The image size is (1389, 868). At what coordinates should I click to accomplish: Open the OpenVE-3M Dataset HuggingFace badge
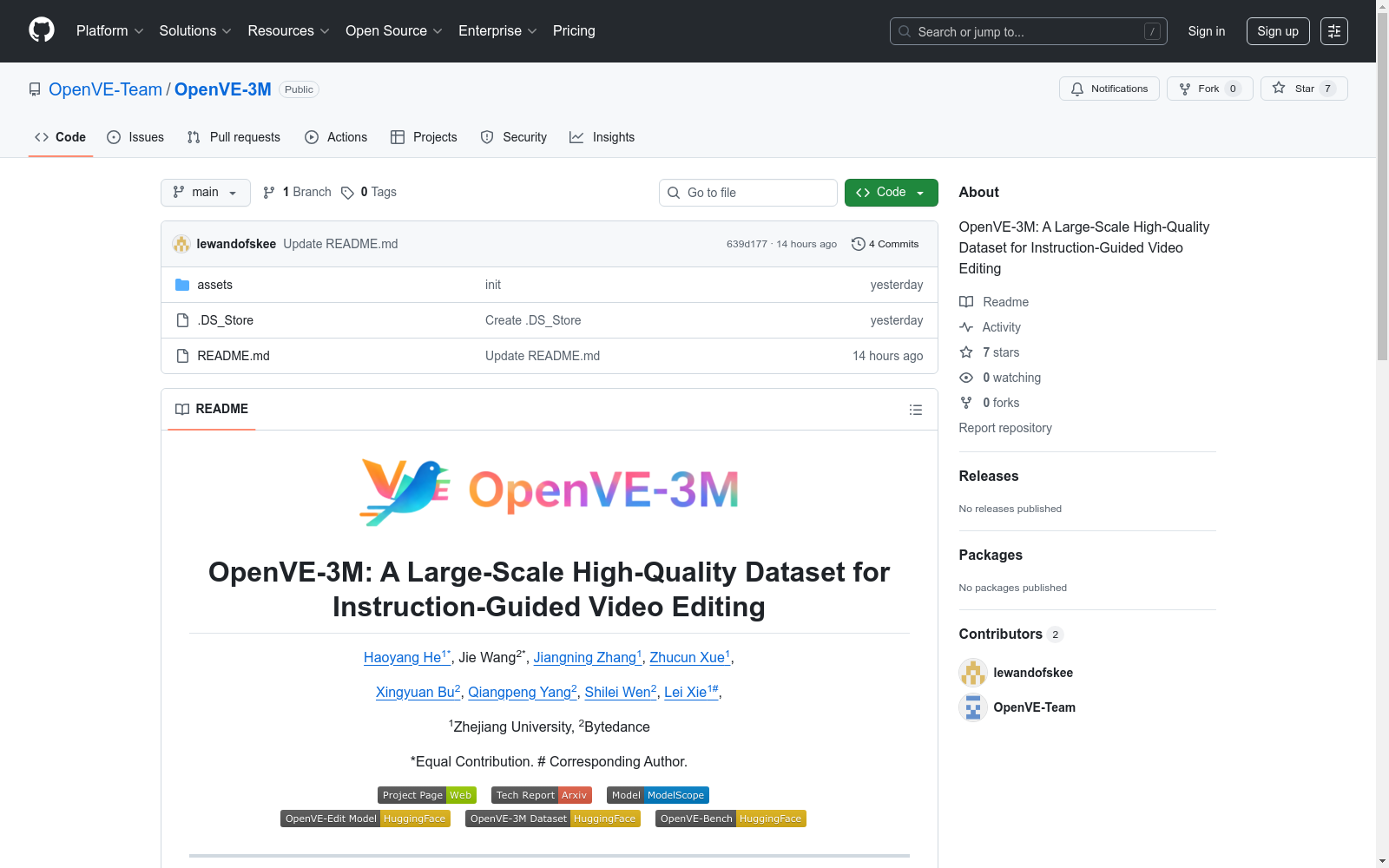point(553,819)
